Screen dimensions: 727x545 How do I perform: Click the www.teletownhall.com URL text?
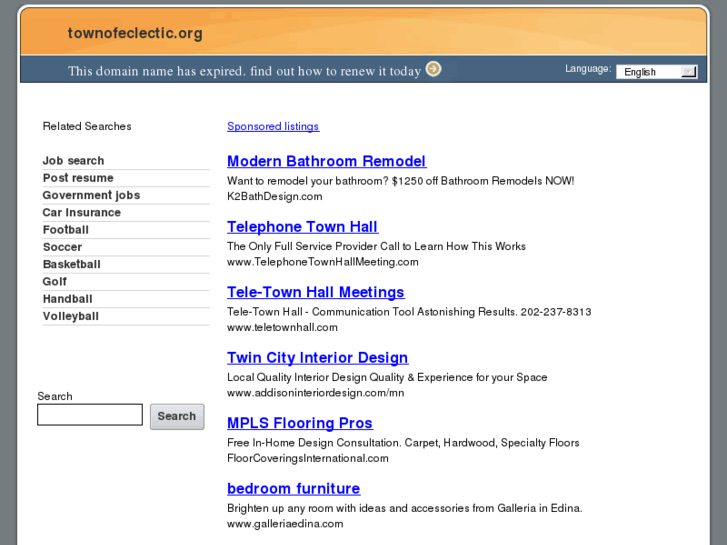282,327
